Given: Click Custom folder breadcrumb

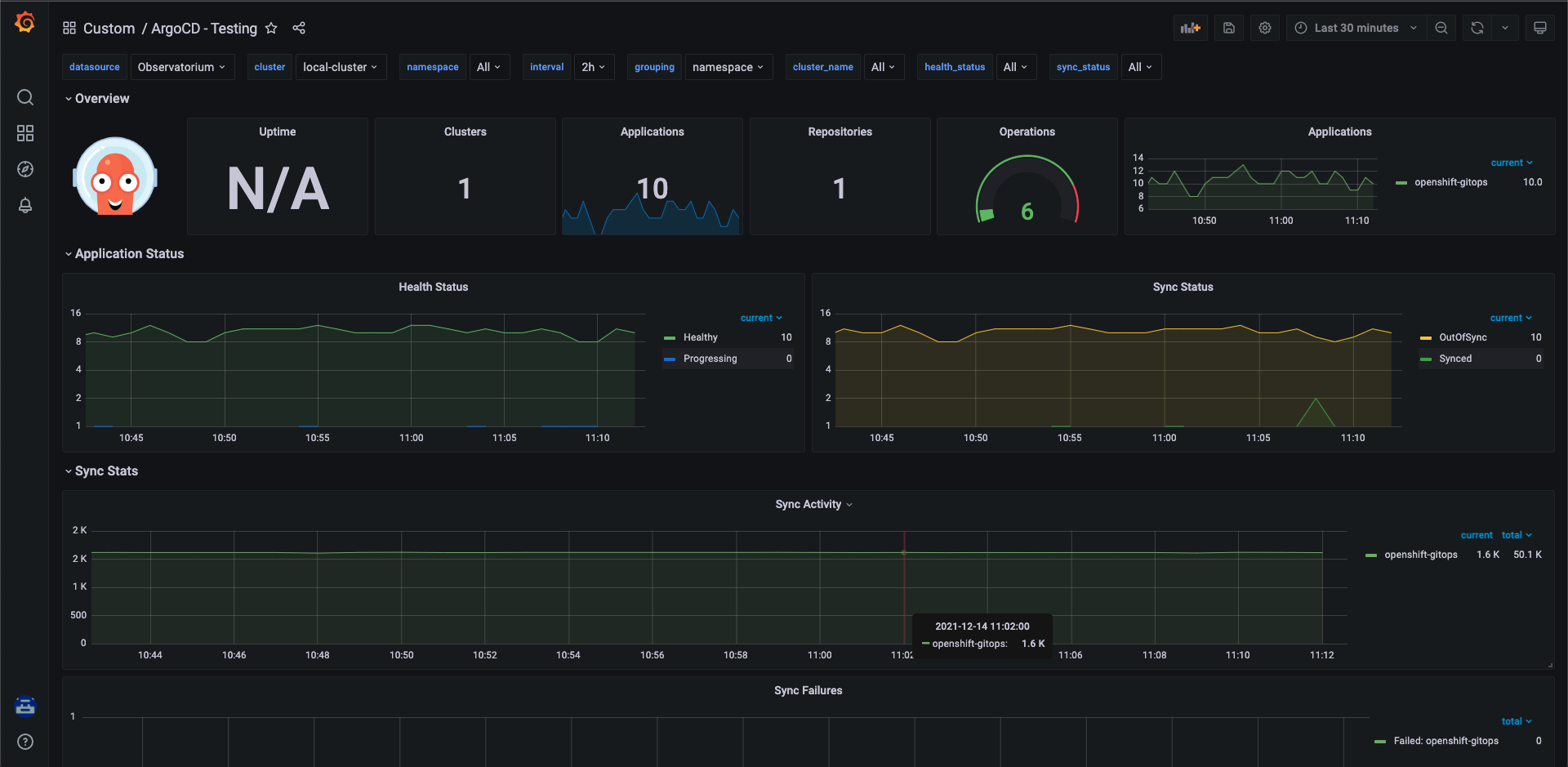Looking at the screenshot, I should (109, 29).
